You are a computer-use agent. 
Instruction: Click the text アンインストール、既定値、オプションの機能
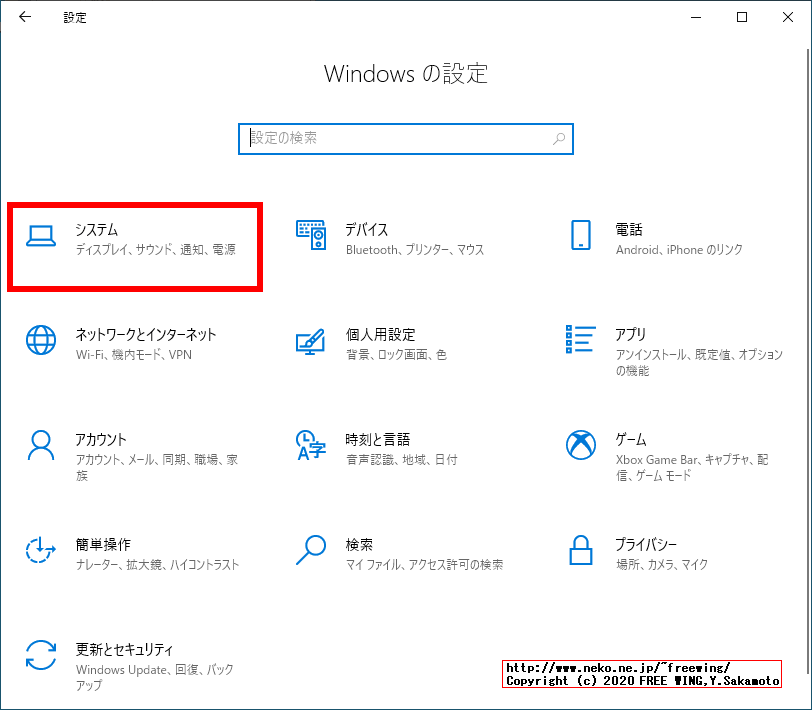(699, 363)
